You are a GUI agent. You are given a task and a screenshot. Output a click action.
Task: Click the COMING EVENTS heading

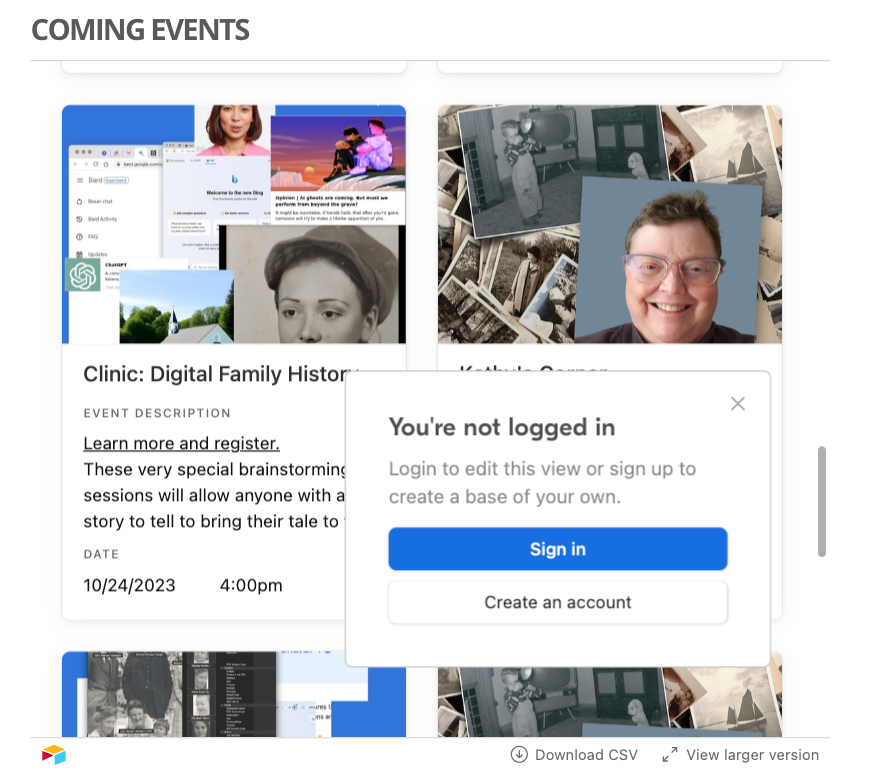pyautogui.click(x=140, y=30)
